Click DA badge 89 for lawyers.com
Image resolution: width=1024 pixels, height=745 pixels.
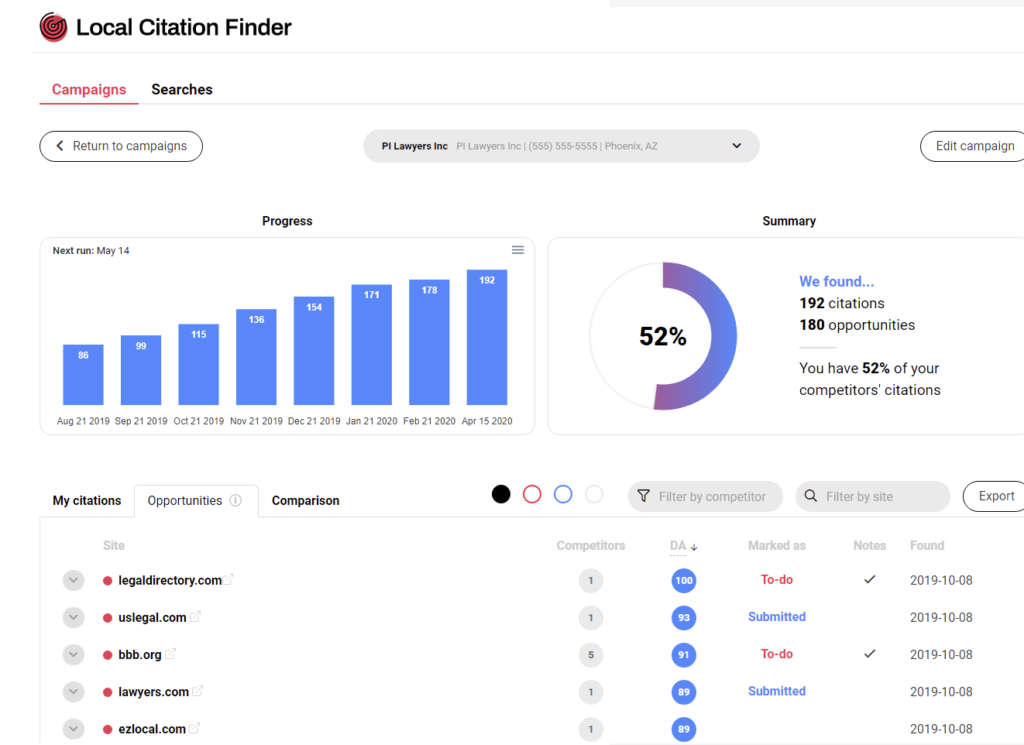tap(683, 692)
